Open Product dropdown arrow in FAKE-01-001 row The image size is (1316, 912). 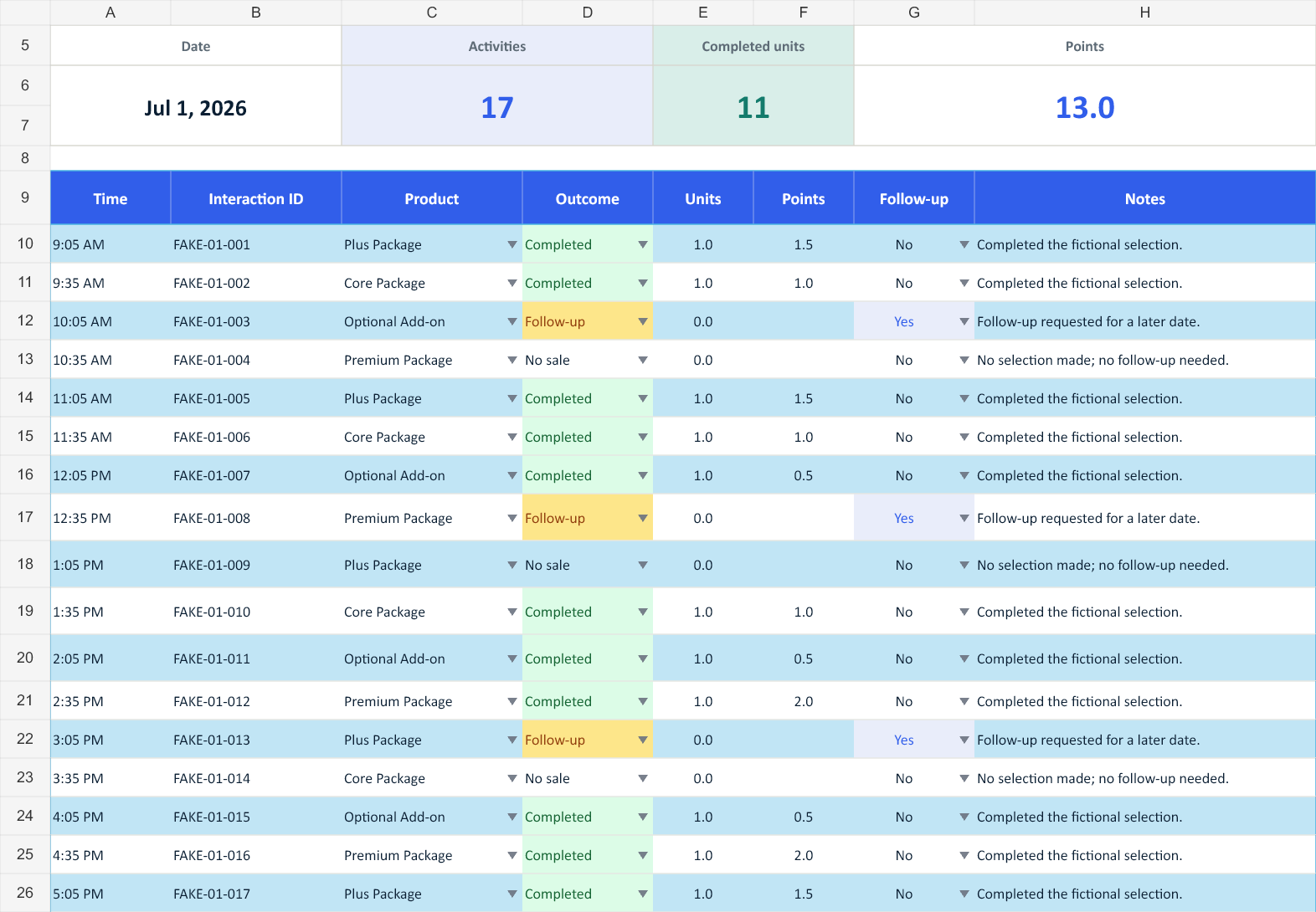512,244
